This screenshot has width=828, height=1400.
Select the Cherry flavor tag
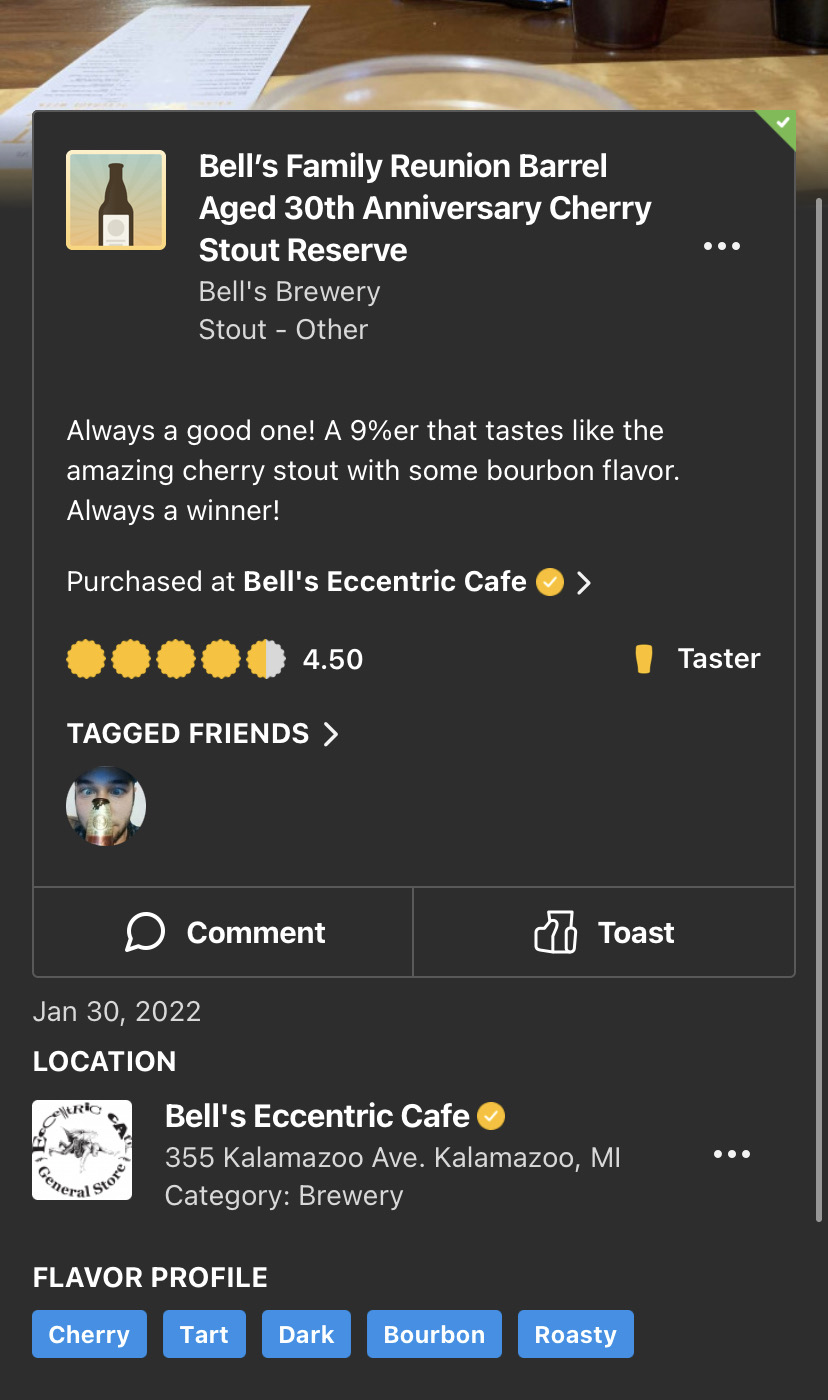coord(89,1334)
